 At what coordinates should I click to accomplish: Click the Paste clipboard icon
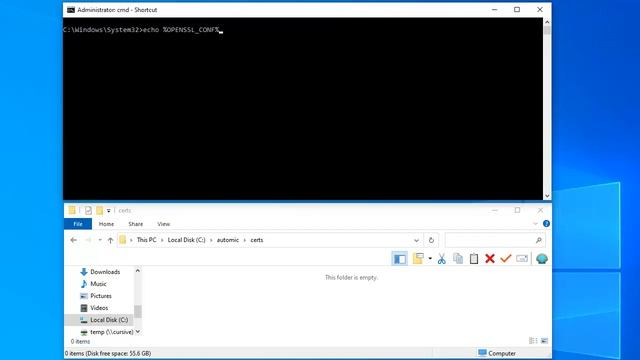473,259
